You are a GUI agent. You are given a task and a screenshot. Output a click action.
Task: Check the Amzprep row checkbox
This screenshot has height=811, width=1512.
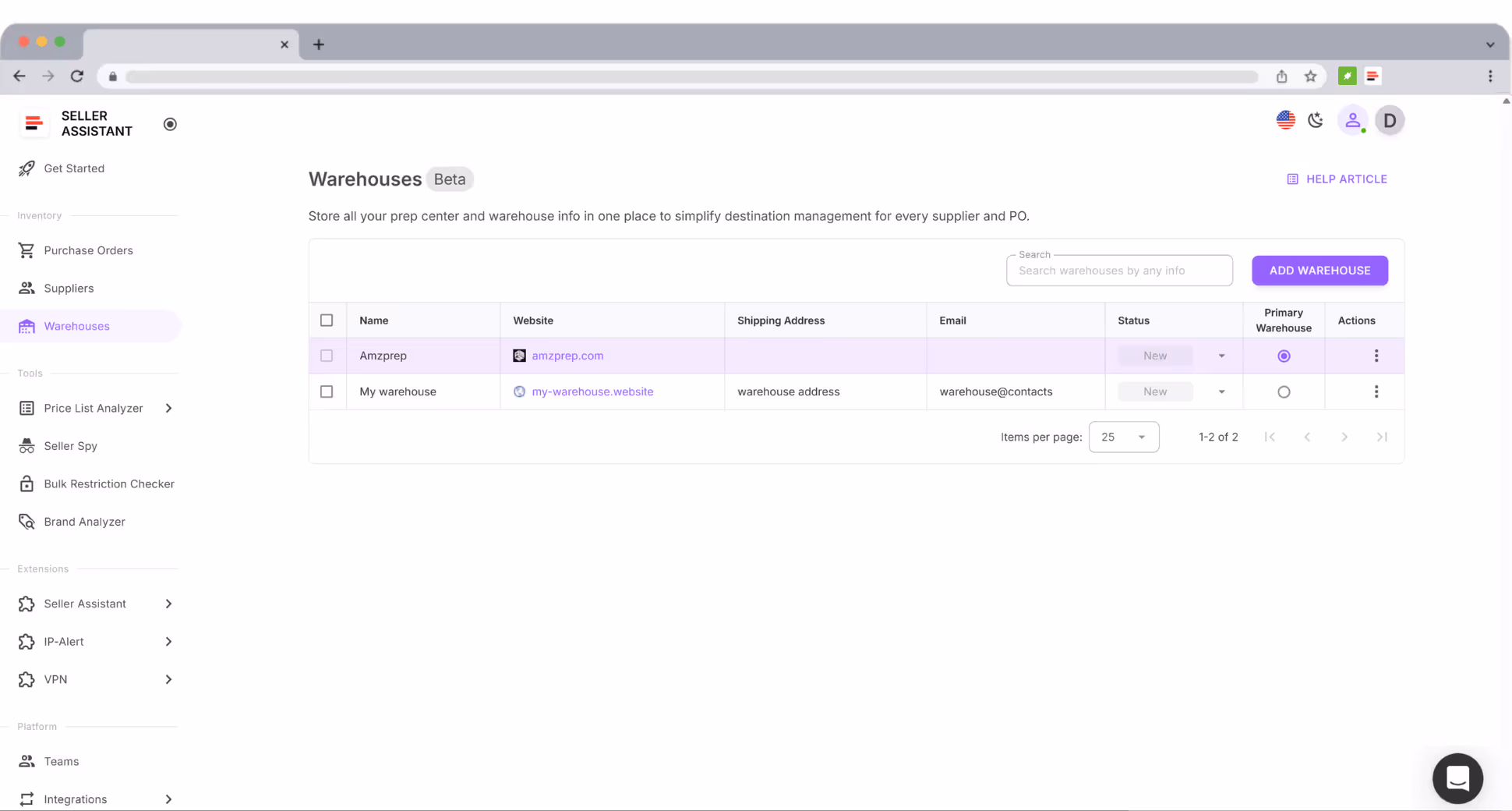tap(327, 355)
